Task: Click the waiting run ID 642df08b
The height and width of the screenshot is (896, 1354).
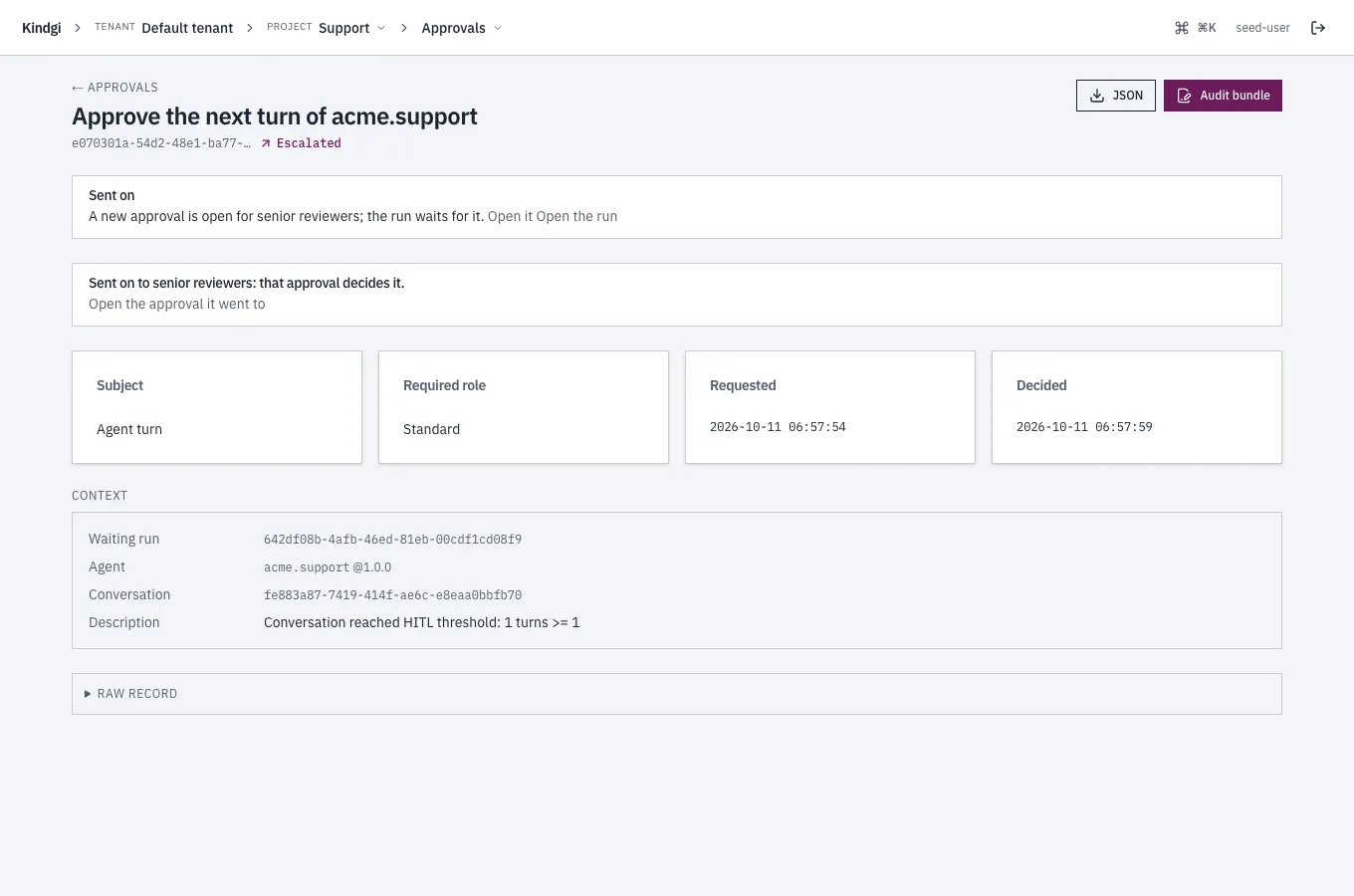Action: [392, 540]
